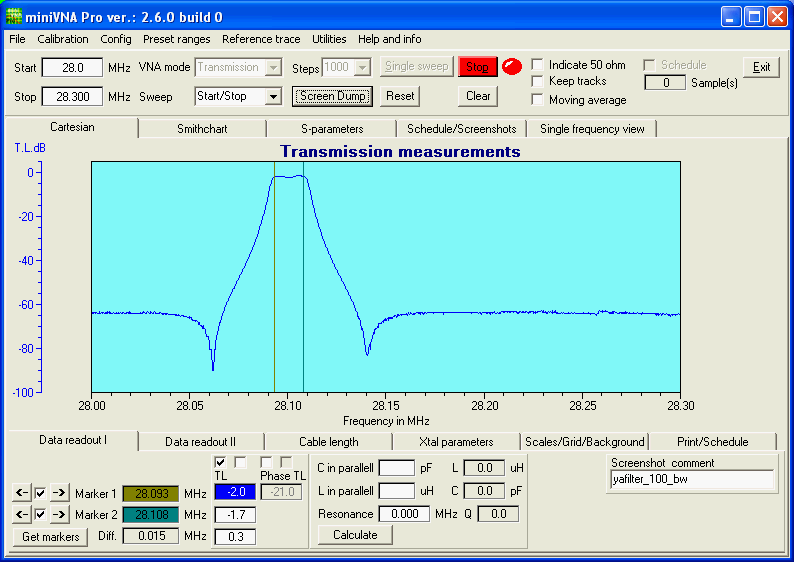Click the Screen Dump button
The height and width of the screenshot is (562, 794).
tap(333, 97)
